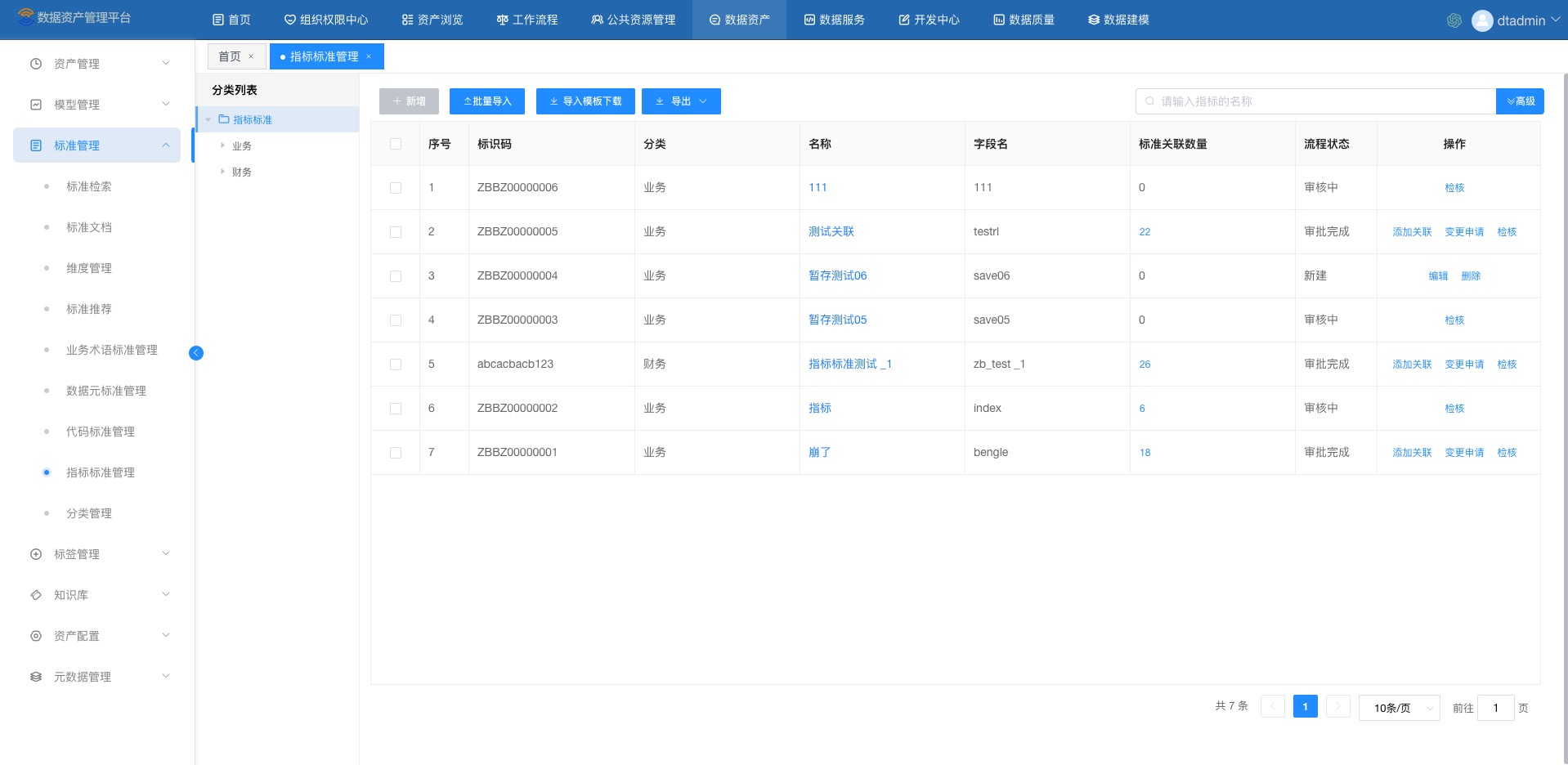Viewport: 1568px width, 765px height.
Task: Click the 标准管理 document icon
Action: point(36,145)
